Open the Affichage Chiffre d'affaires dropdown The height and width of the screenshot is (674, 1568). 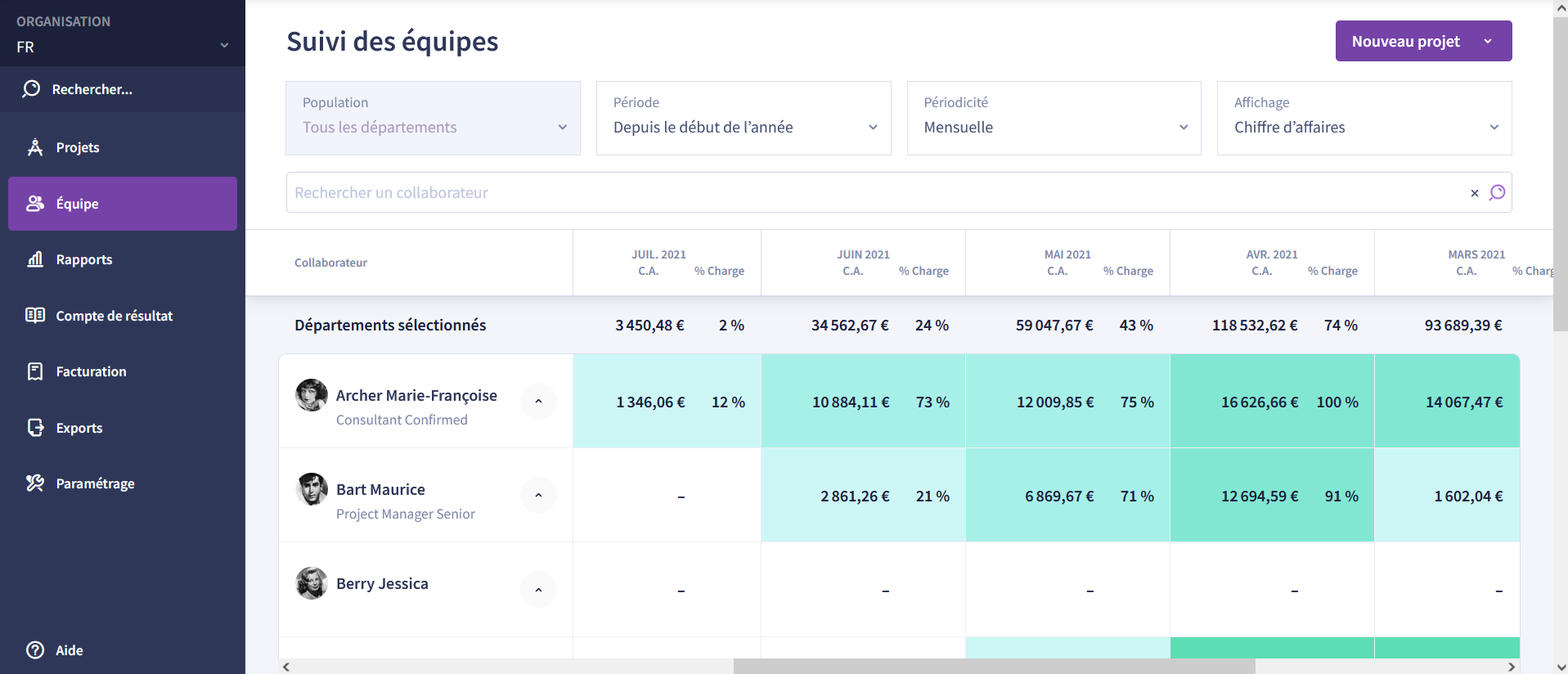coord(1364,118)
